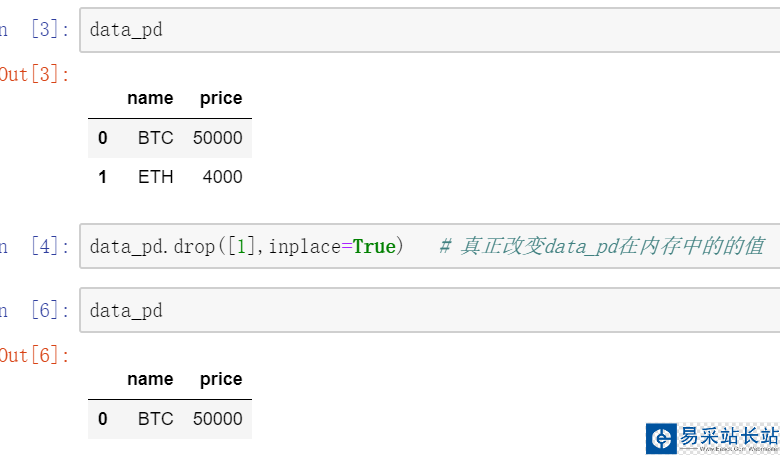Click the Chinese comment in cell 4
780x455 pixels.
pos(601,246)
